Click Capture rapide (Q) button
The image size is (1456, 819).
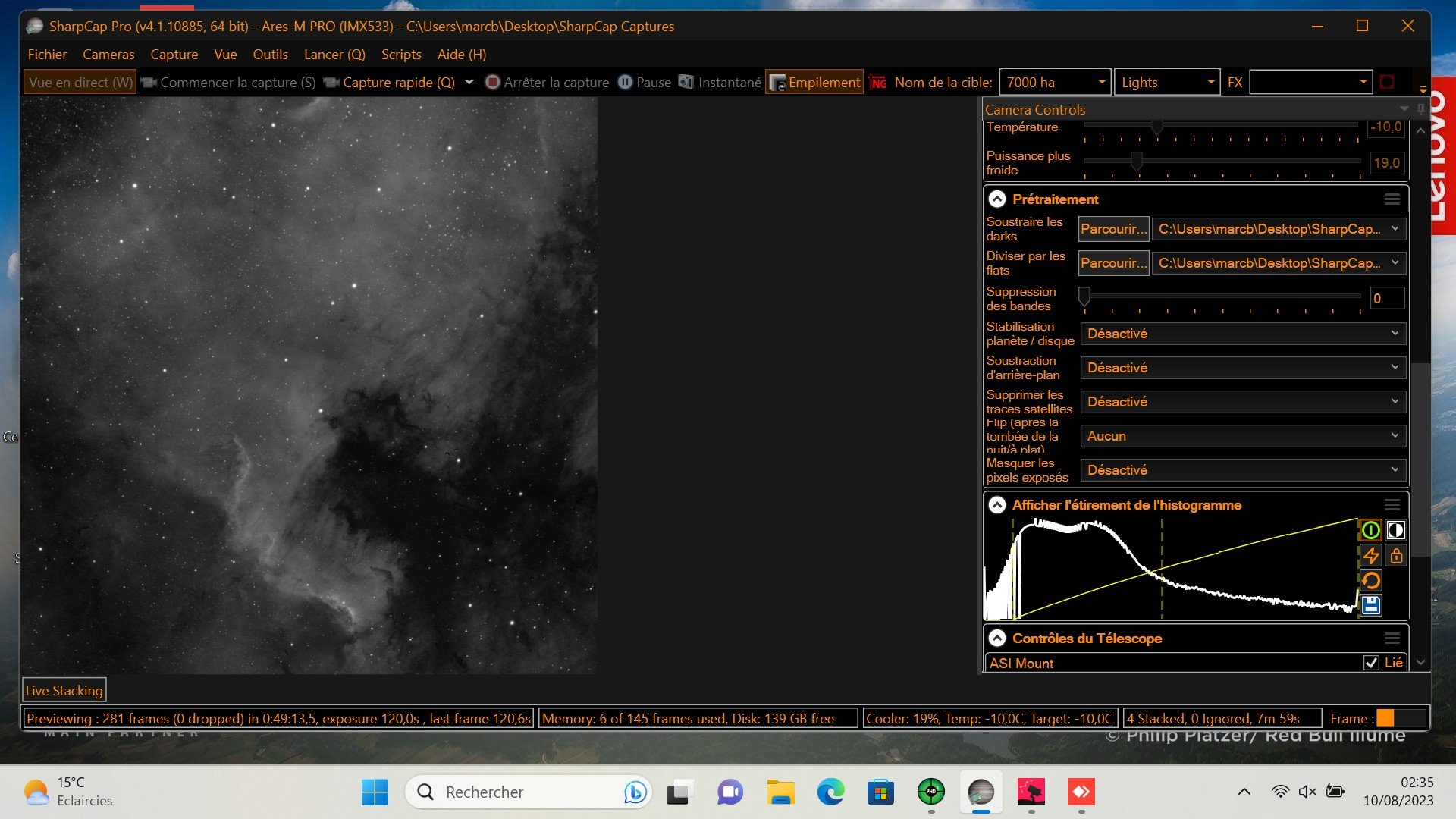(x=390, y=83)
